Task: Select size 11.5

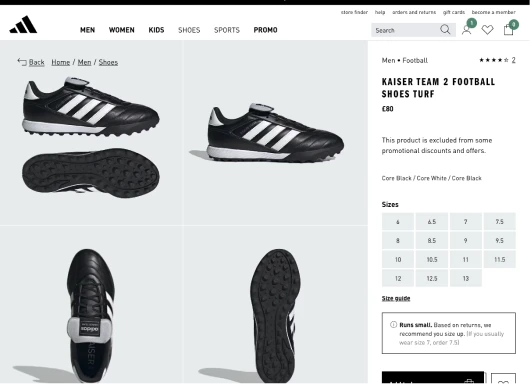Action: [x=500, y=260]
